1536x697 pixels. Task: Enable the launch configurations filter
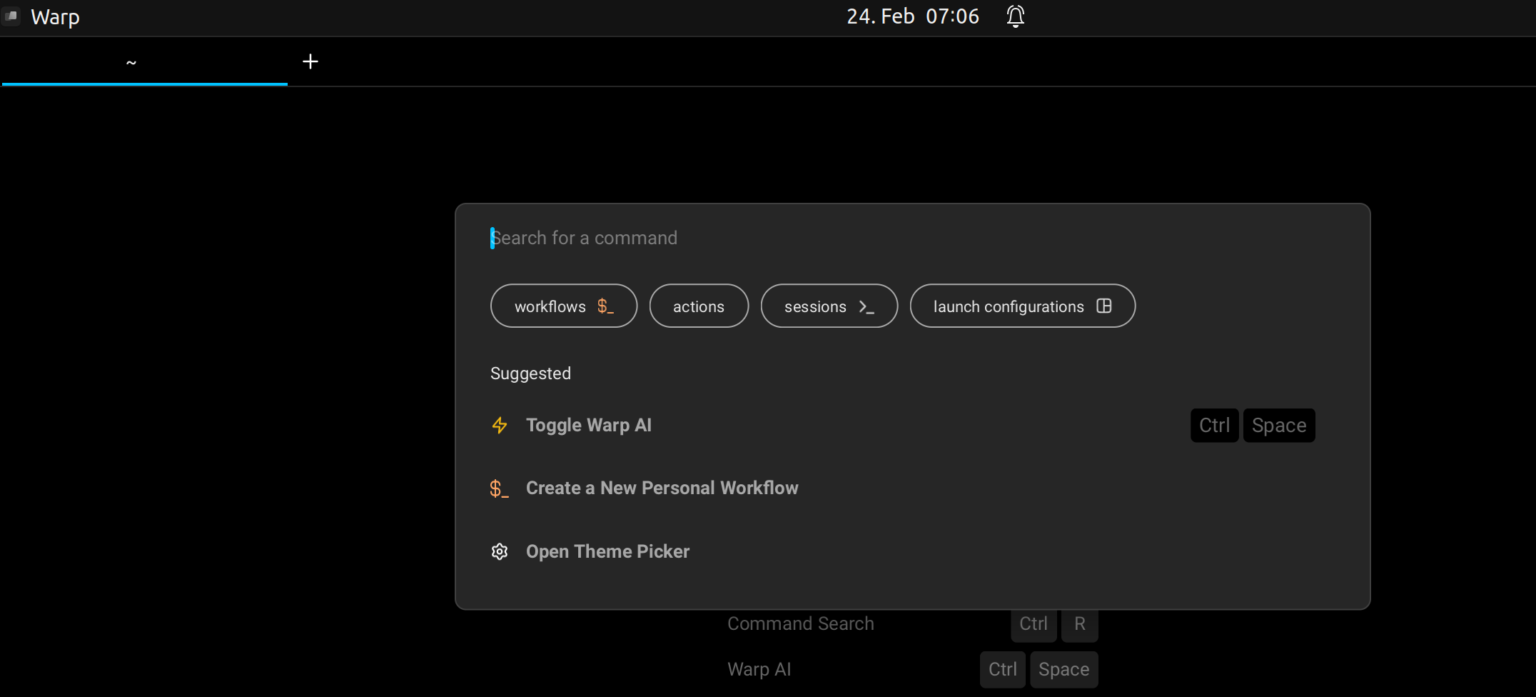coord(1022,306)
